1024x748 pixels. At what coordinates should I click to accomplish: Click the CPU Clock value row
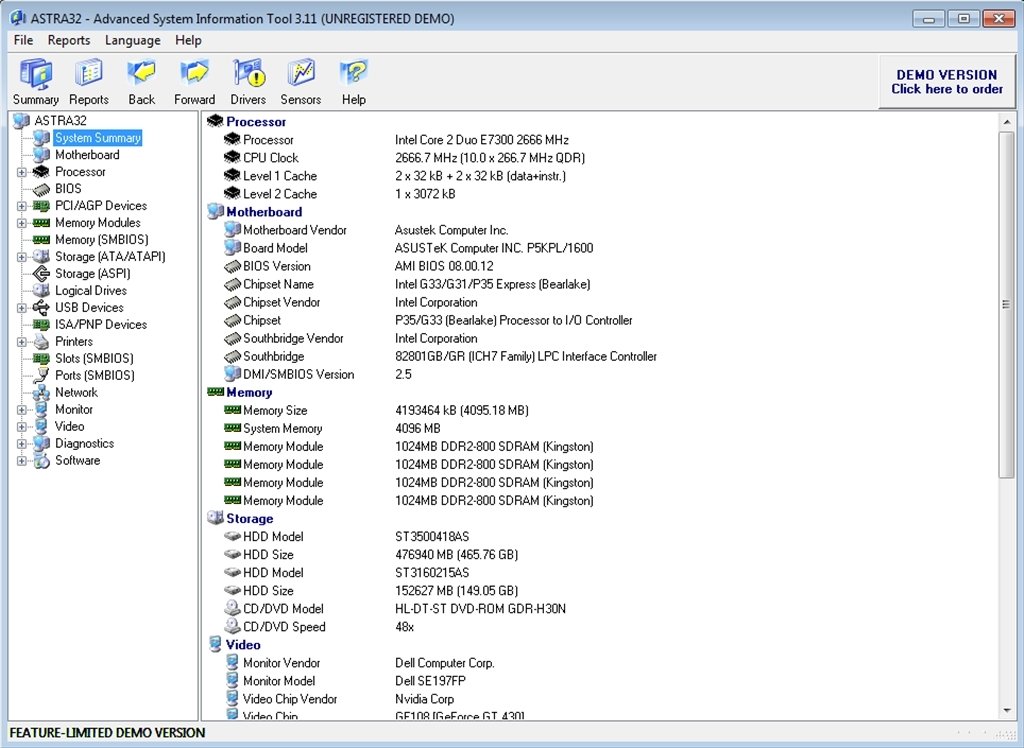click(x=490, y=158)
